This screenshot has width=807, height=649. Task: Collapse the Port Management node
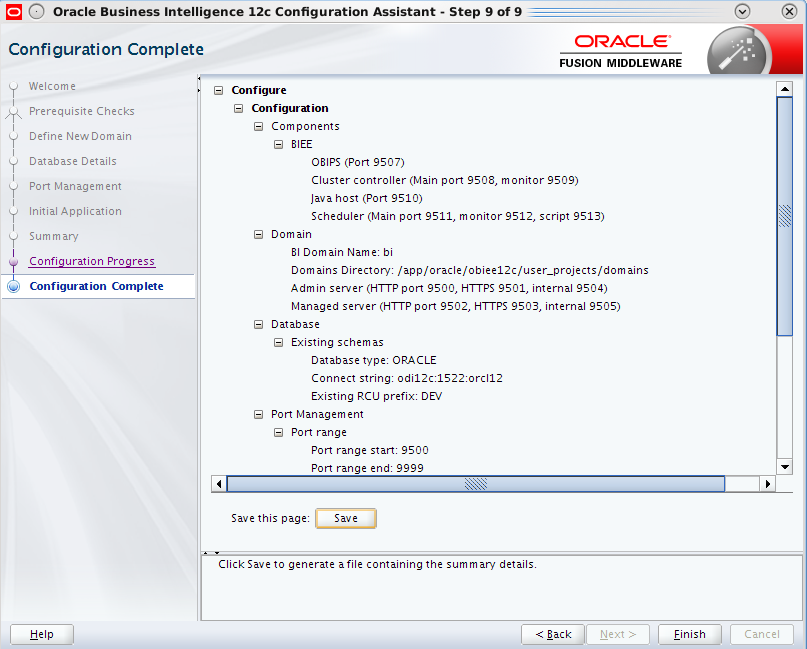click(258, 415)
